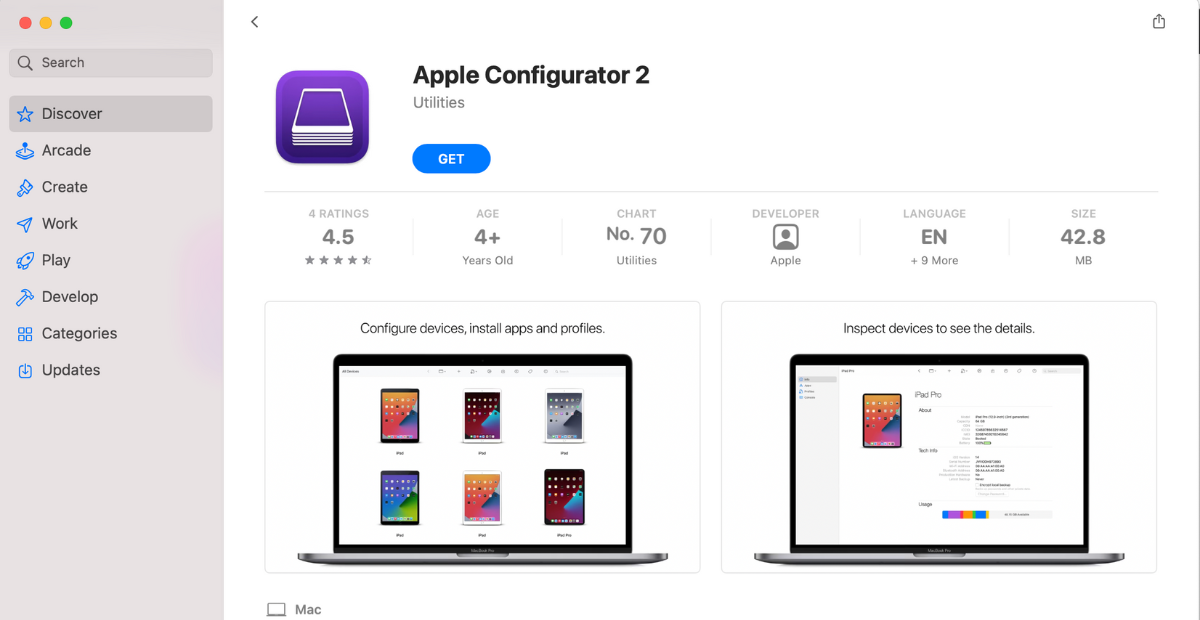This screenshot has width=1200, height=620.
Task: Download app with the GET button
Action: coord(451,159)
